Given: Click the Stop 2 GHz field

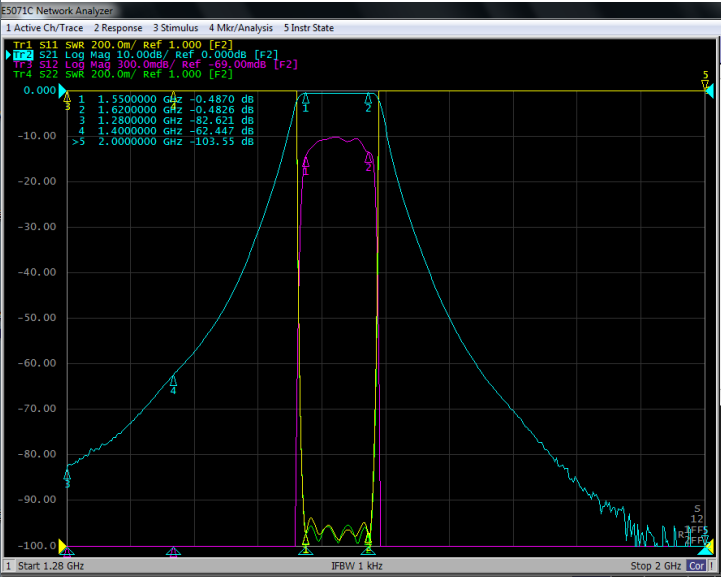Looking at the screenshot, I should coord(656,566).
